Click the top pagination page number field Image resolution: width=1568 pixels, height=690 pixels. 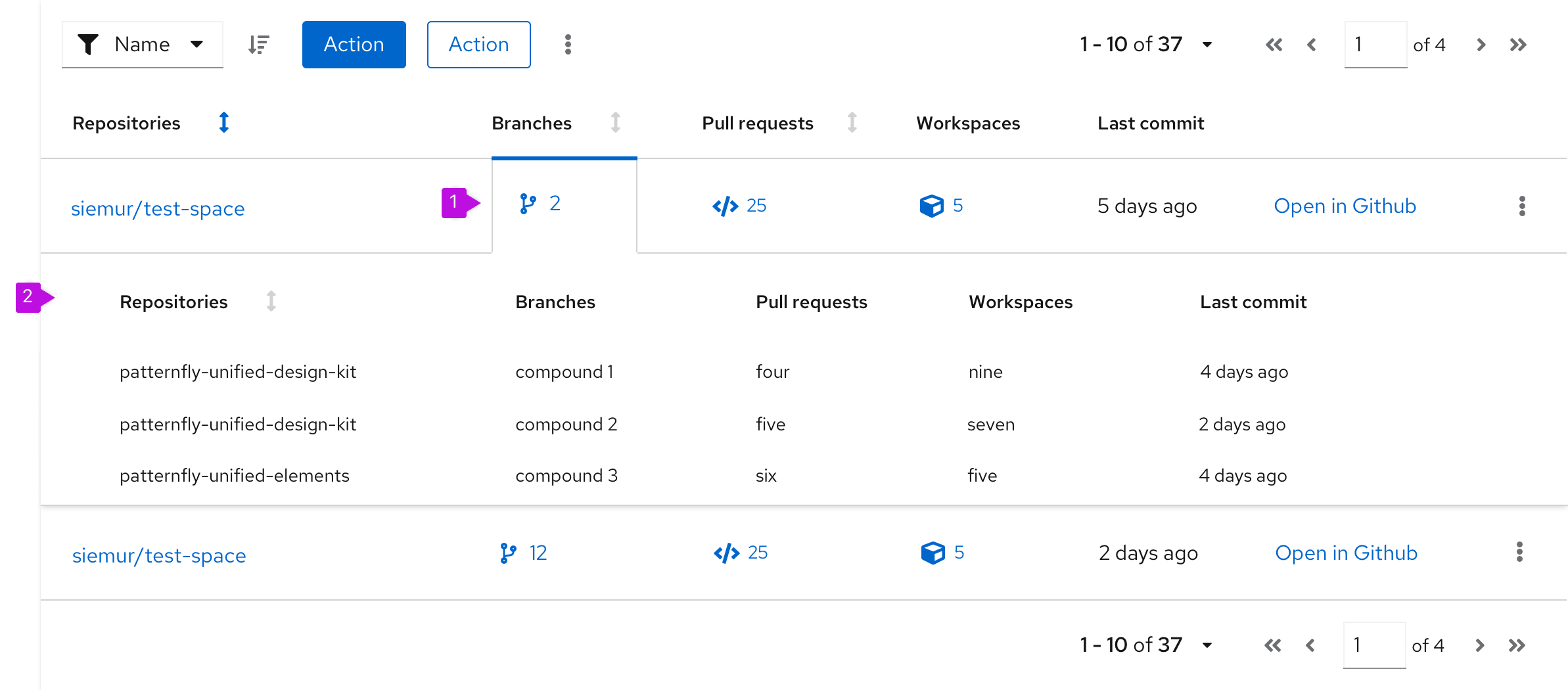[1375, 45]
